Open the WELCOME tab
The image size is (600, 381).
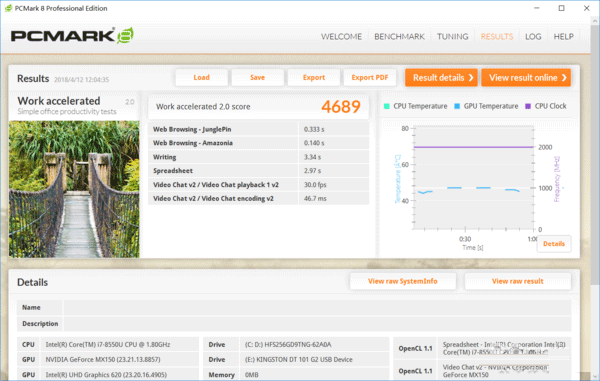coord(341,37)
